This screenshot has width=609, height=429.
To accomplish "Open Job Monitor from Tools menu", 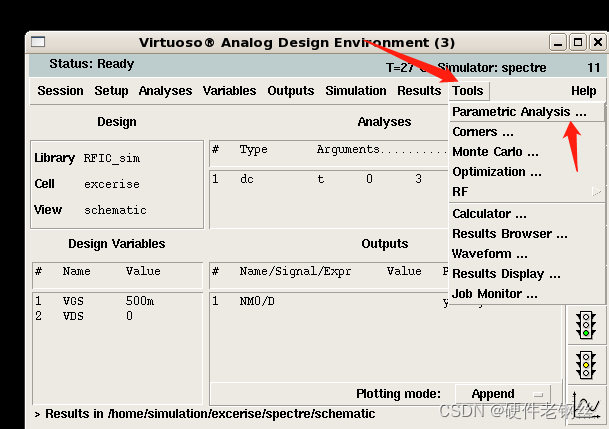I will (526, 294).
